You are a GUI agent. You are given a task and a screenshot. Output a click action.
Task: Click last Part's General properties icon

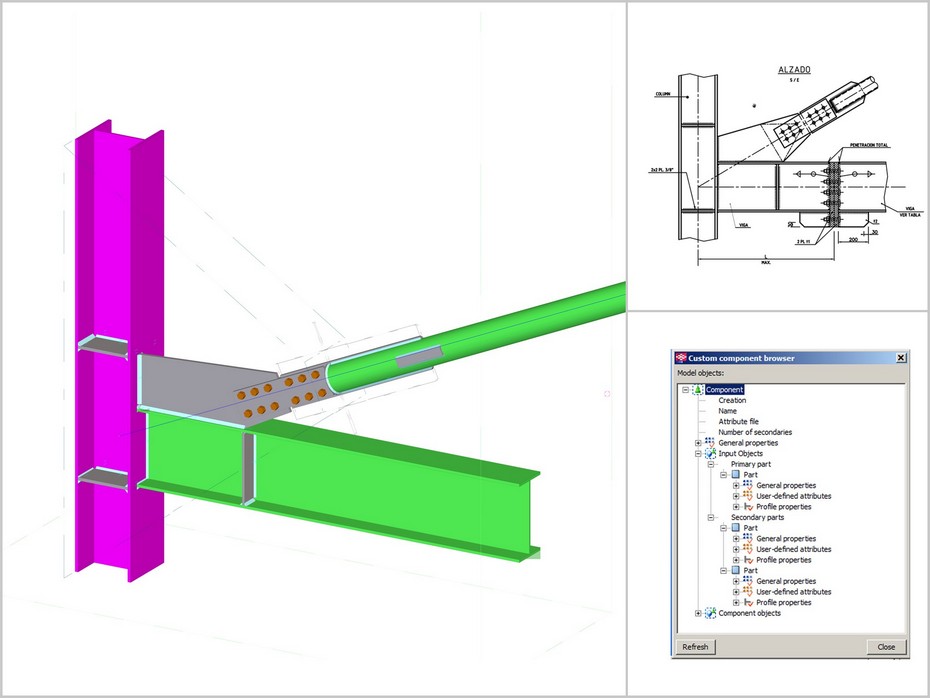[748, 581]
